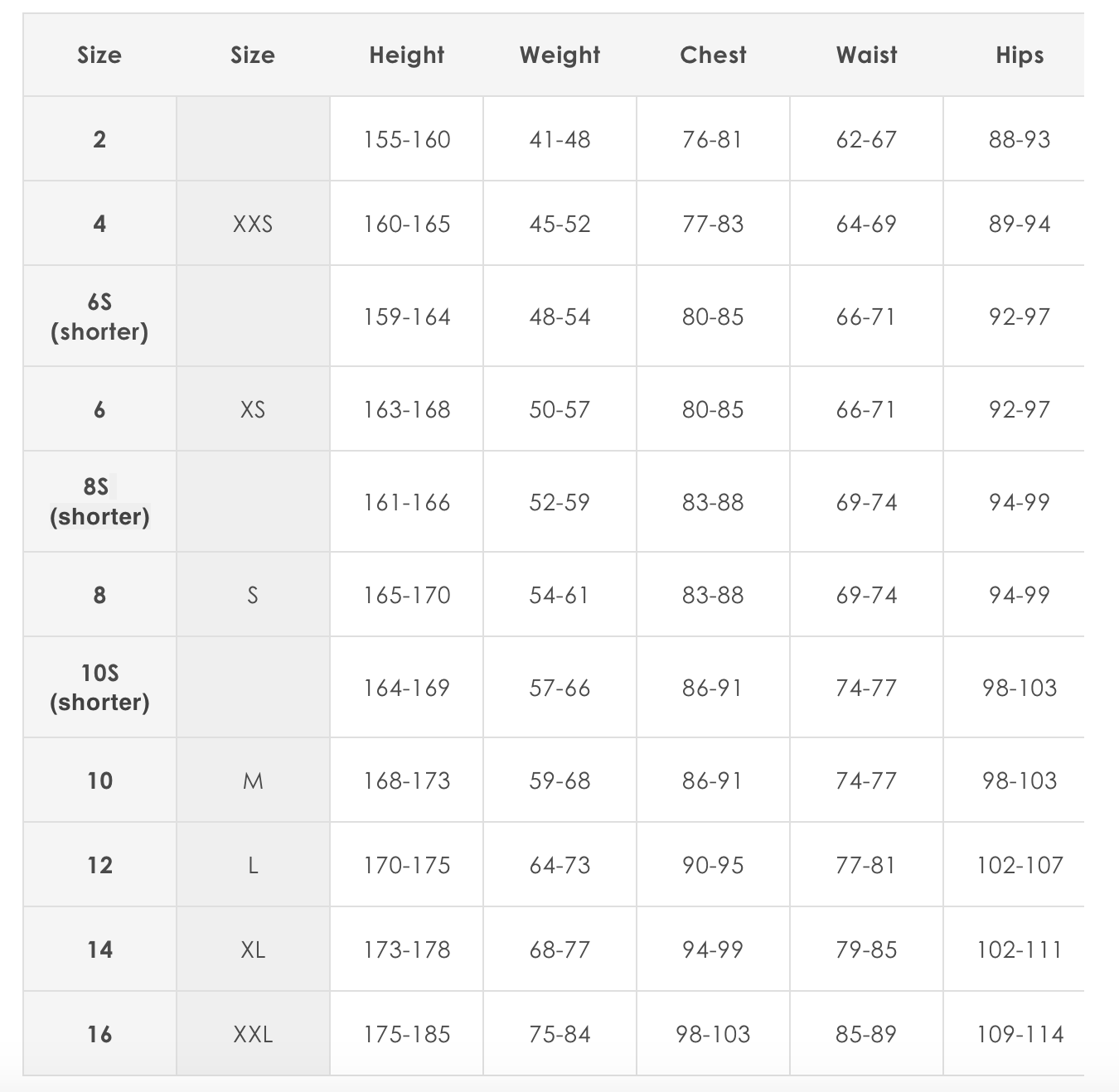
Task: Click the height cell 155-160
Action: pos(406,139)
